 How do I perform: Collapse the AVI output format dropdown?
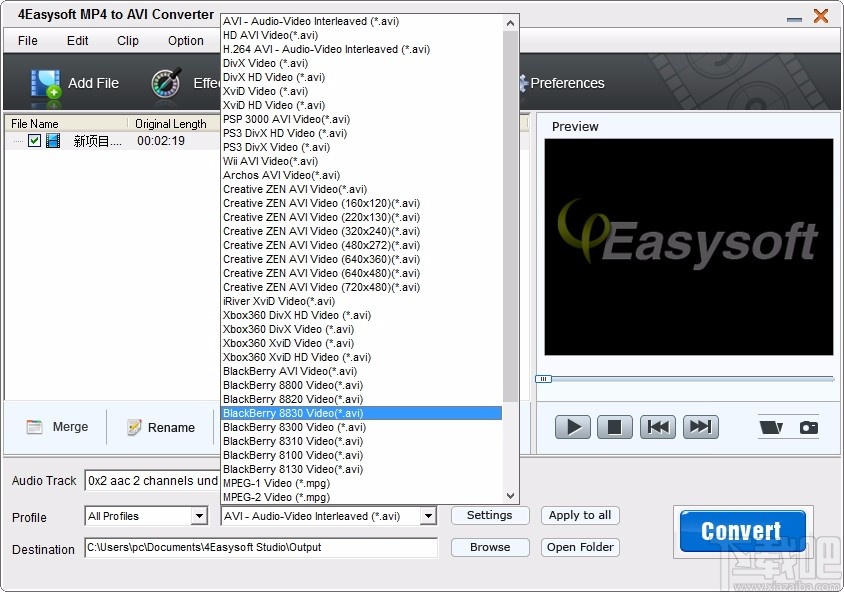[x=426, y=516]
